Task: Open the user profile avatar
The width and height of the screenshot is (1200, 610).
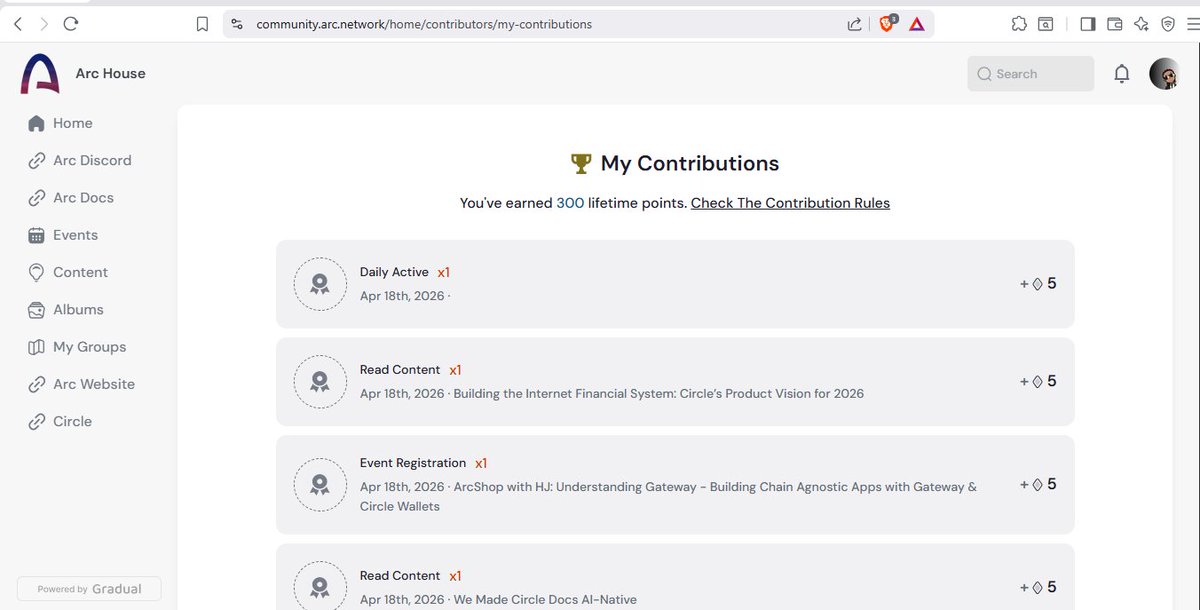Action: point(1164,74)
